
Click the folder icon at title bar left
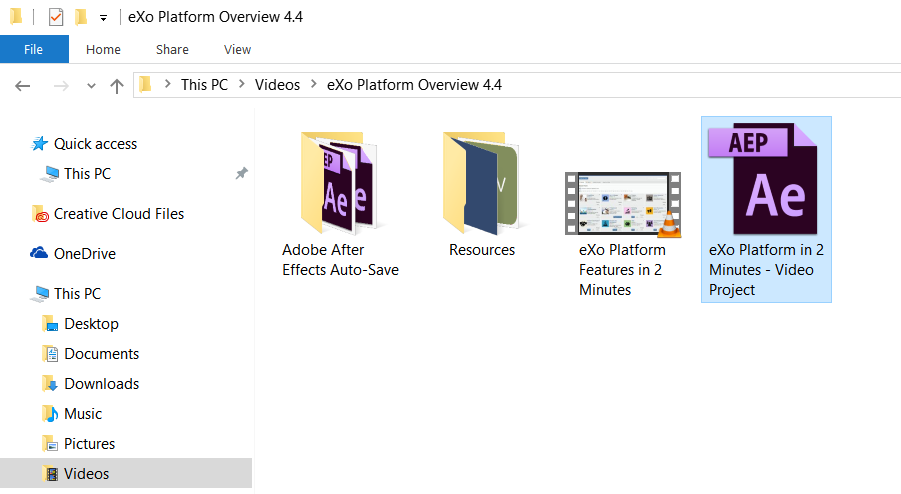(x=16, y=16)
